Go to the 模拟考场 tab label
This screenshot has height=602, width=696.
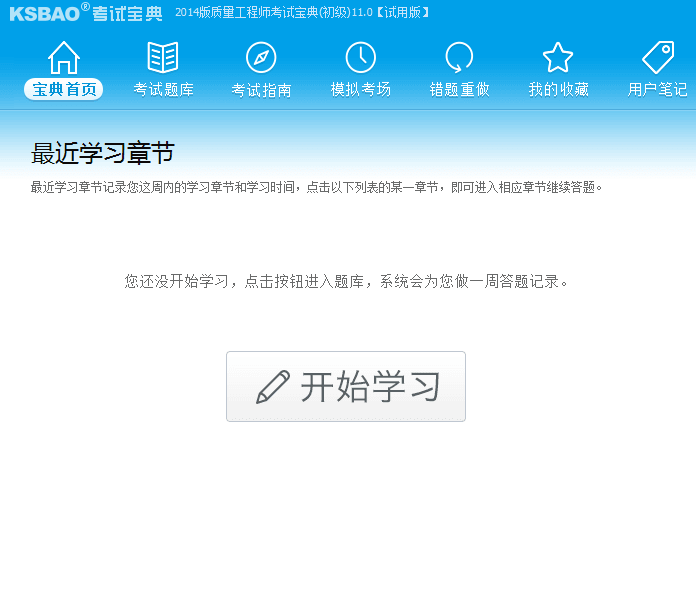coord(360,90)
